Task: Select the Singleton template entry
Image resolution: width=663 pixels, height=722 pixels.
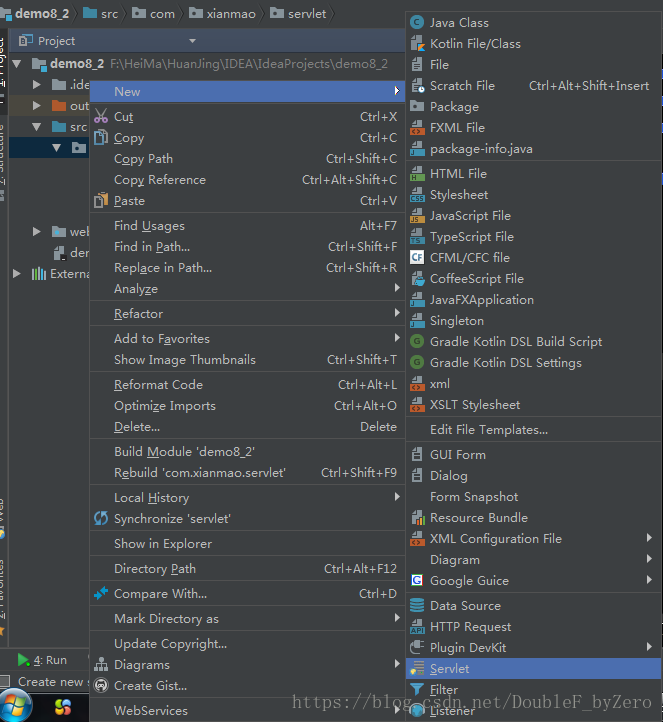Action: click(534, 320)
